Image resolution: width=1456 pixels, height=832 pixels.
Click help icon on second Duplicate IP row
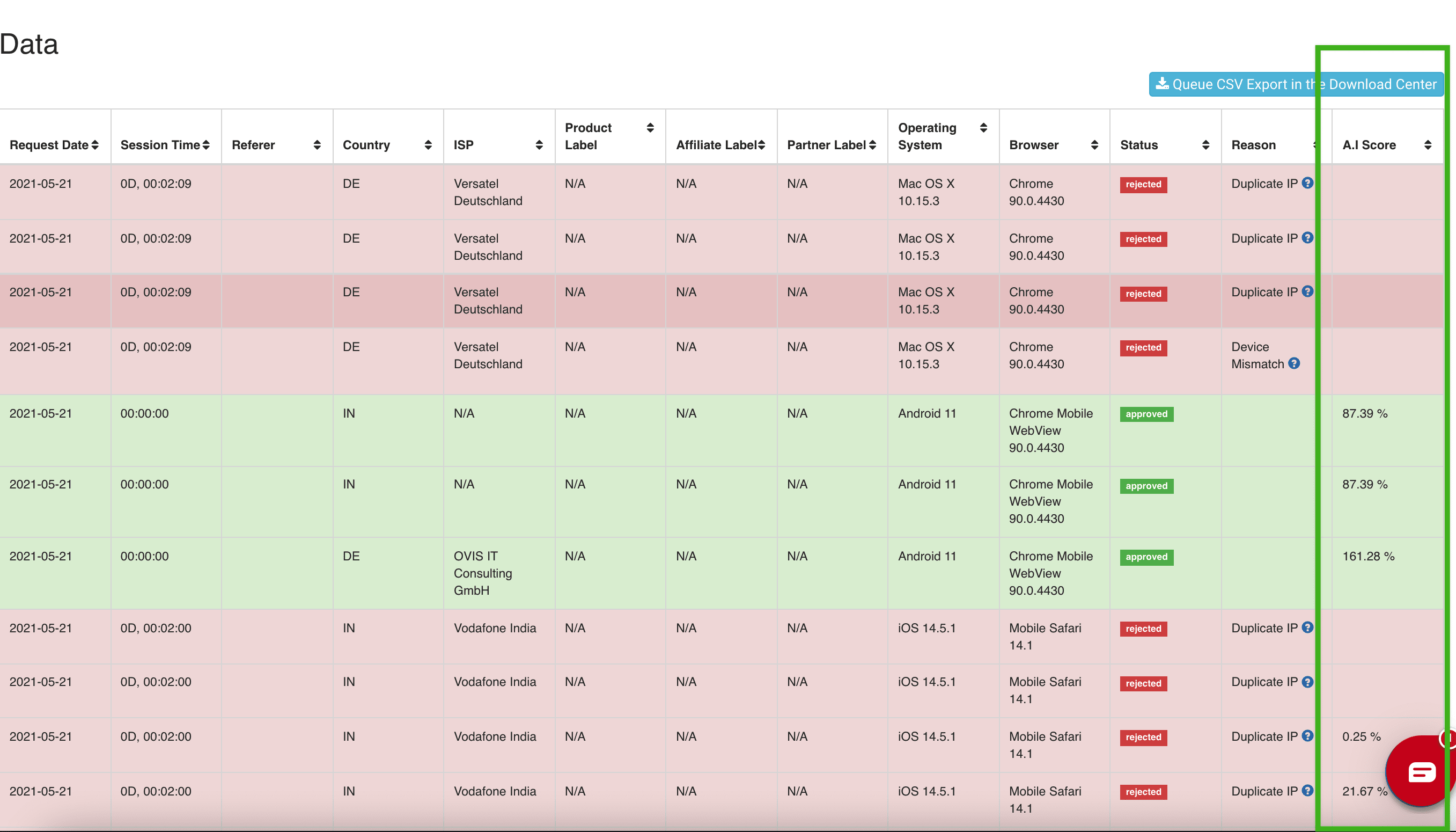[1307, 238]
